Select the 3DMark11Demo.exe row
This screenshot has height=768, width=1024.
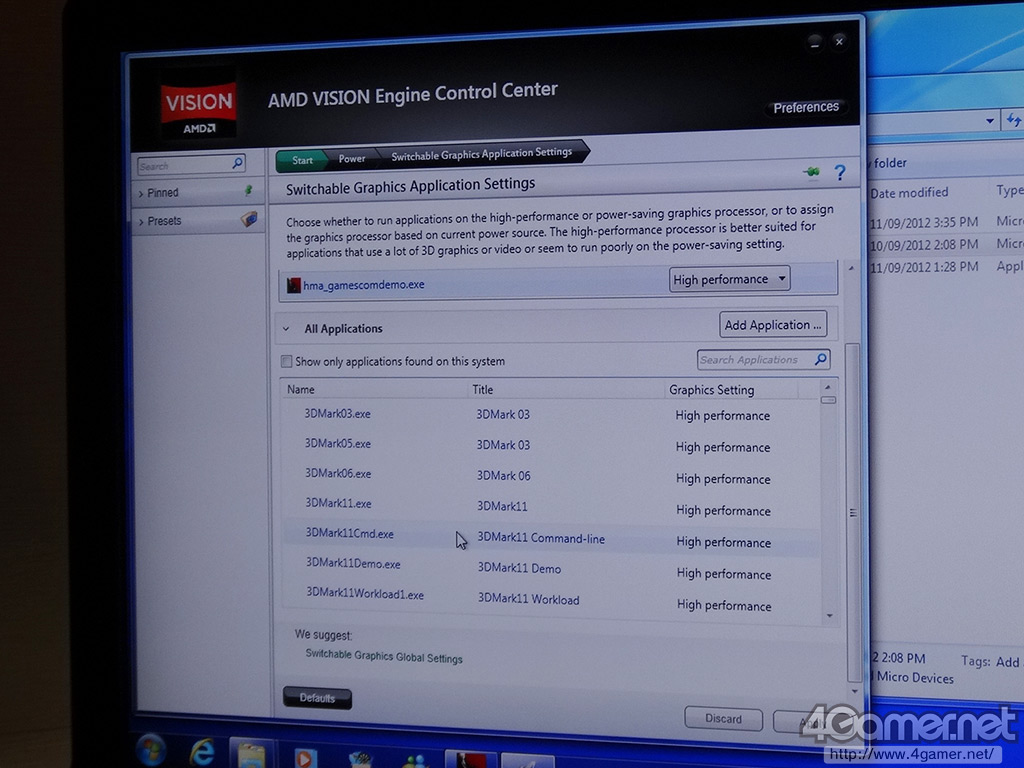point(551,568)
